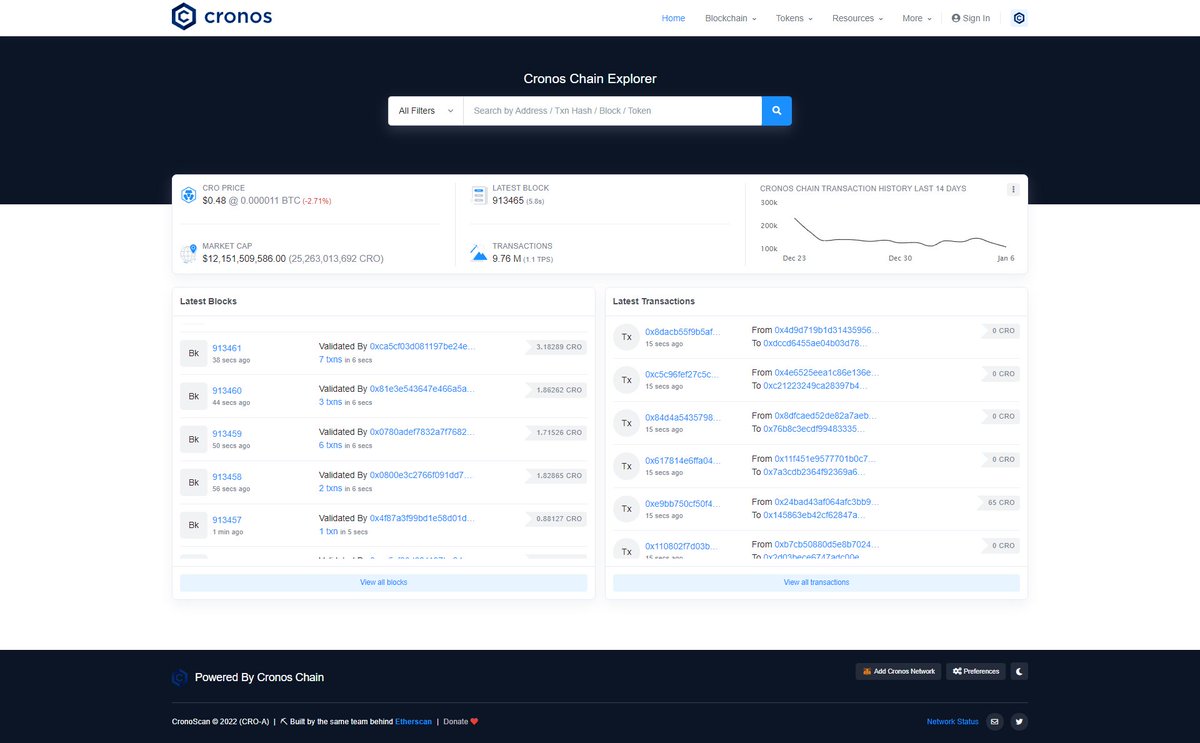Image resolution: width=1200 pixels, height=743 pixels.
Task: Expand the Resources menu
Action: 857,18
